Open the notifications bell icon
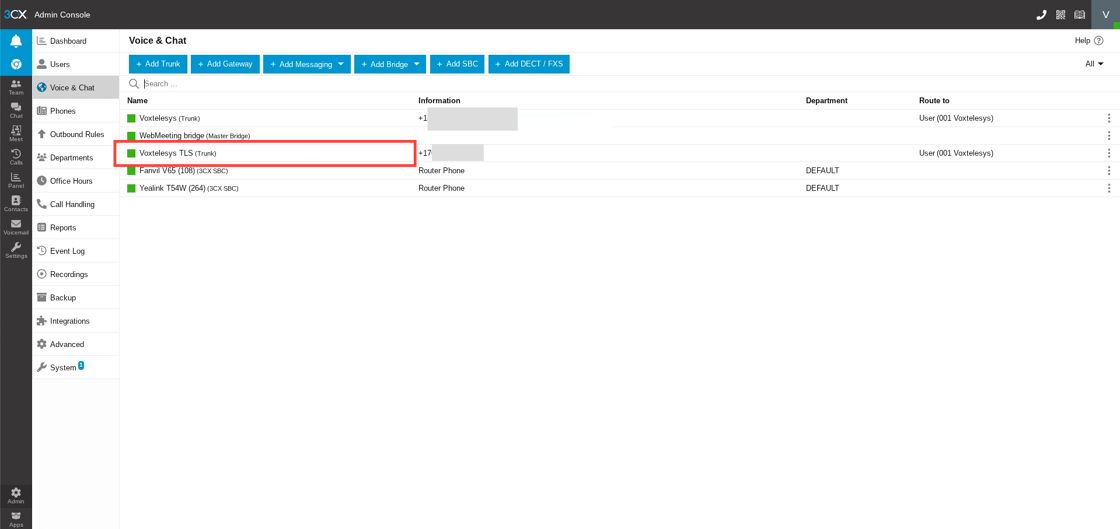 coord(16,41)
